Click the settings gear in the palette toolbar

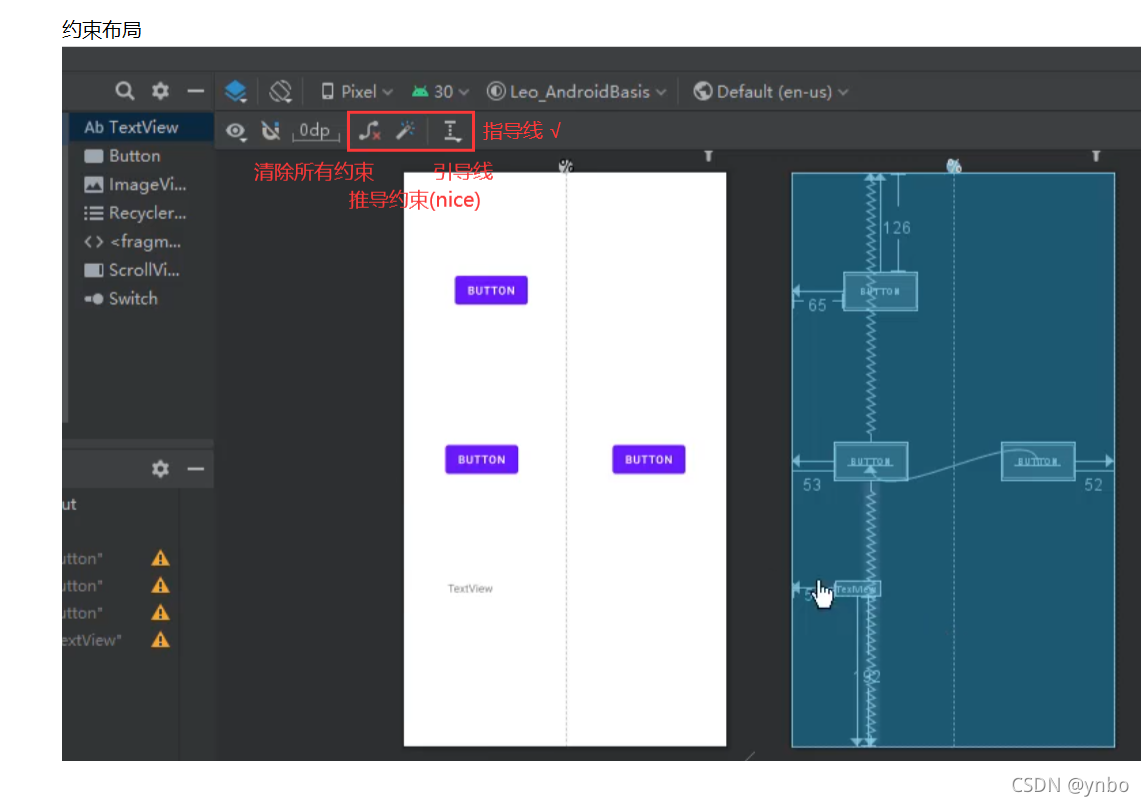(x=160, y=91)
